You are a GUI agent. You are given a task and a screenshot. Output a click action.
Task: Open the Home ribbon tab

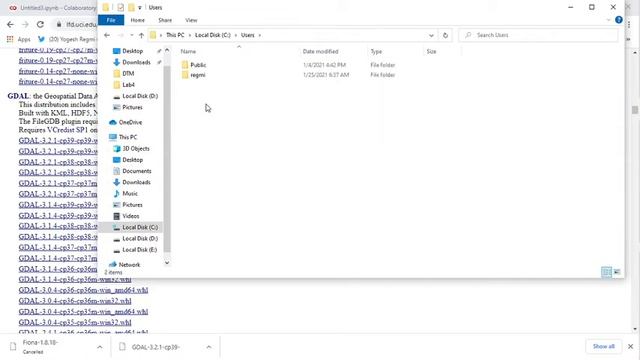[138, 20]
